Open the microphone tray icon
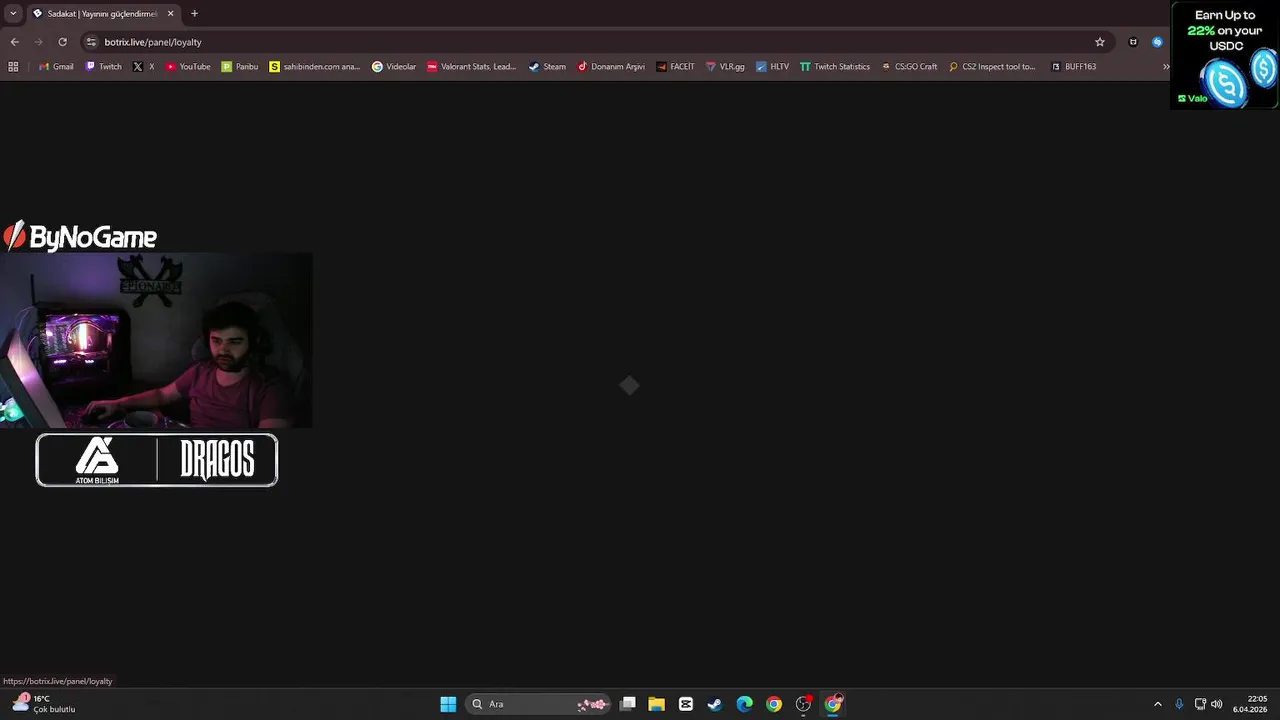Image resolution: width=1280 pixels, height=720 pixels. [1179, 704]
